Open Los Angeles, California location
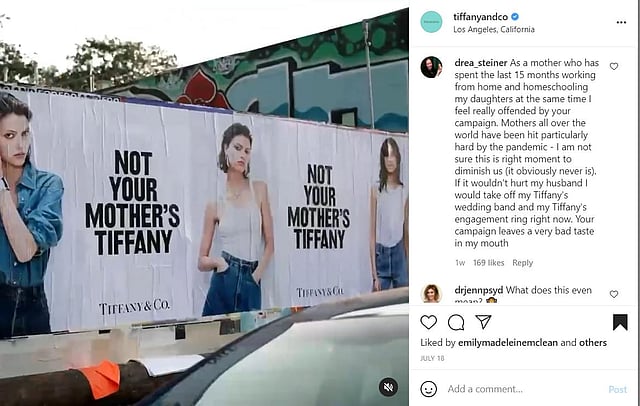The width and height of the screenshot is (640, 406). pyautogui.click(x=494, y=29)
